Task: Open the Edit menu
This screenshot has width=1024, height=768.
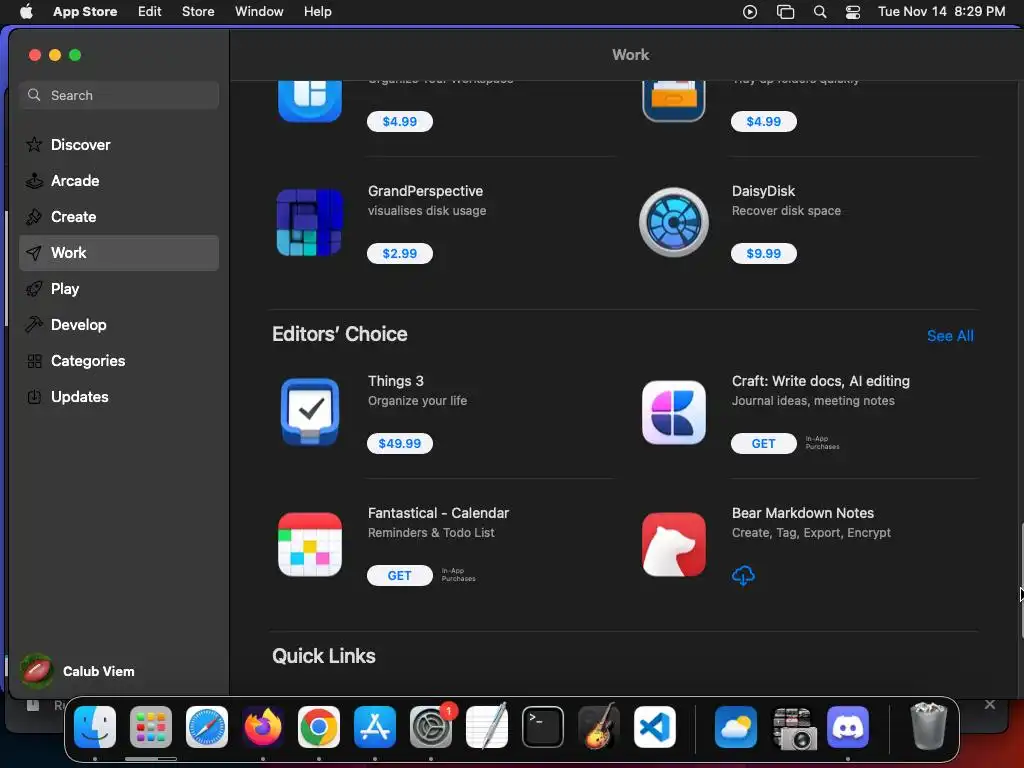Action: (x=150, y=12)
